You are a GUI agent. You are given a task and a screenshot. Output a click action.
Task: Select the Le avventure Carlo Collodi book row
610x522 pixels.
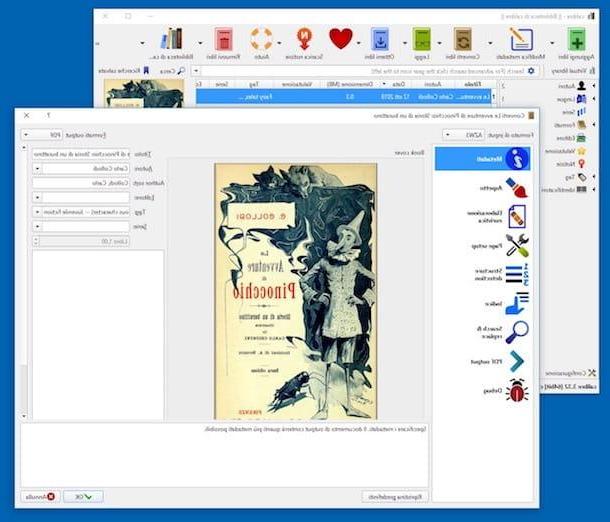pyautogui.click(x=344, y=96)
